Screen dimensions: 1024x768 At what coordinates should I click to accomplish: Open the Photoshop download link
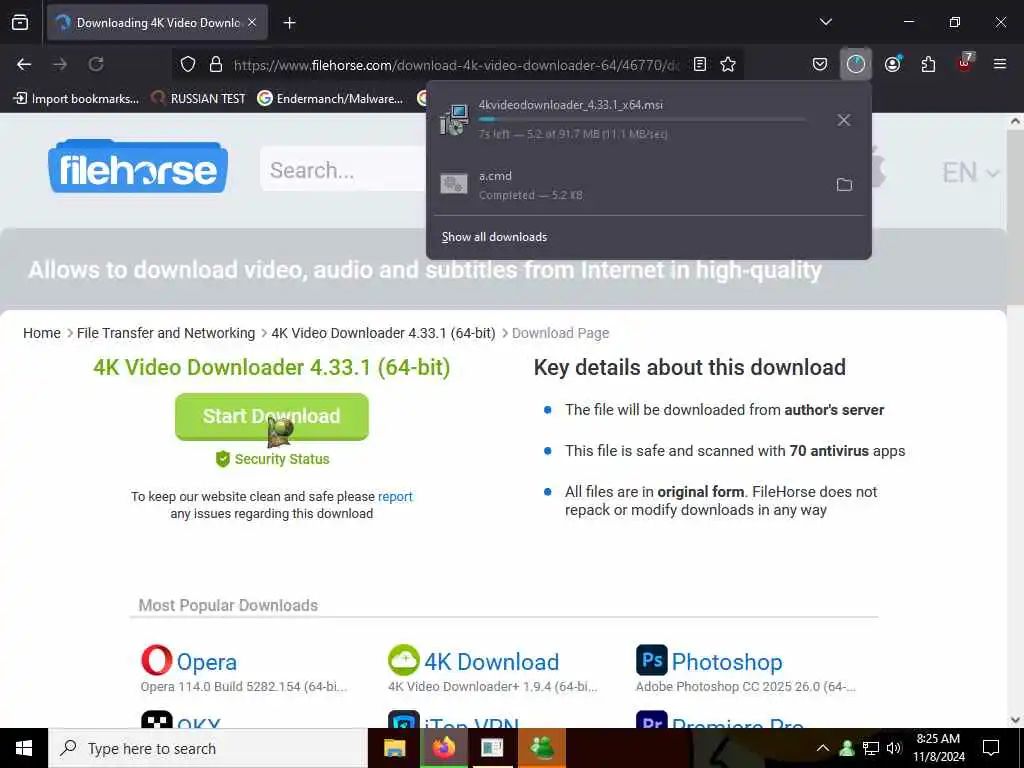coord(727,662)
